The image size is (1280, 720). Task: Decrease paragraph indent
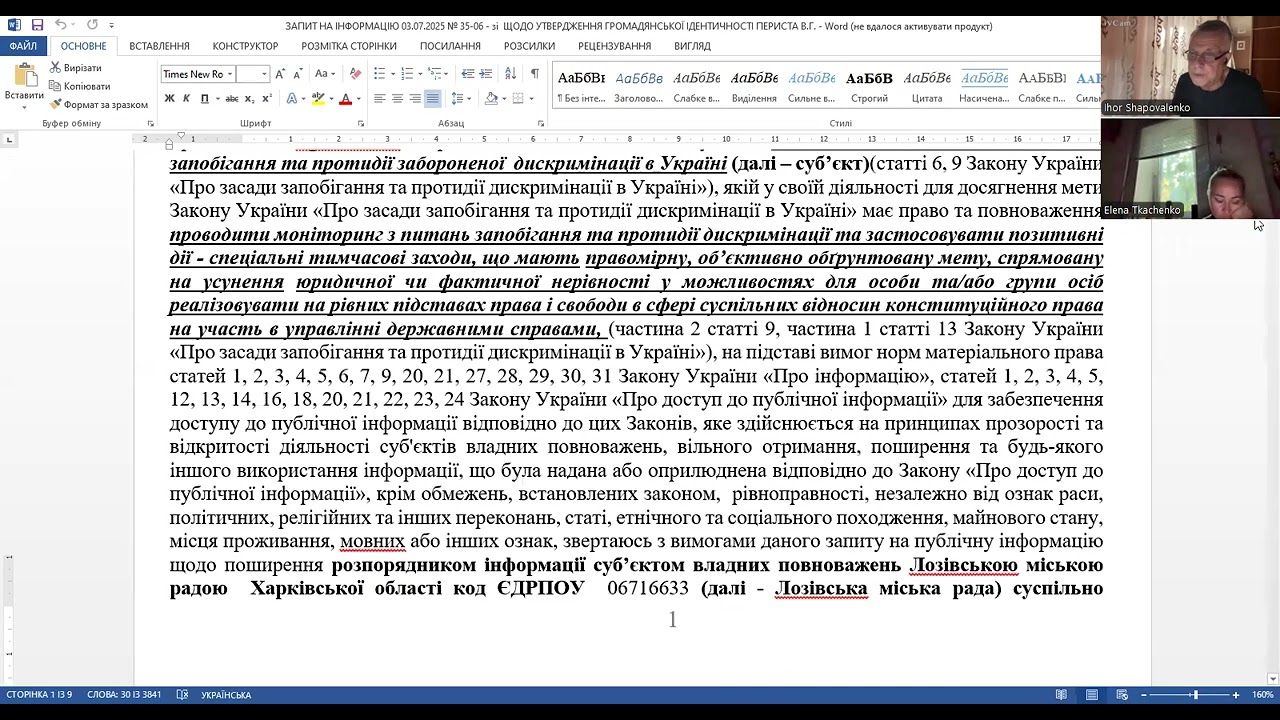click(468, 74)
